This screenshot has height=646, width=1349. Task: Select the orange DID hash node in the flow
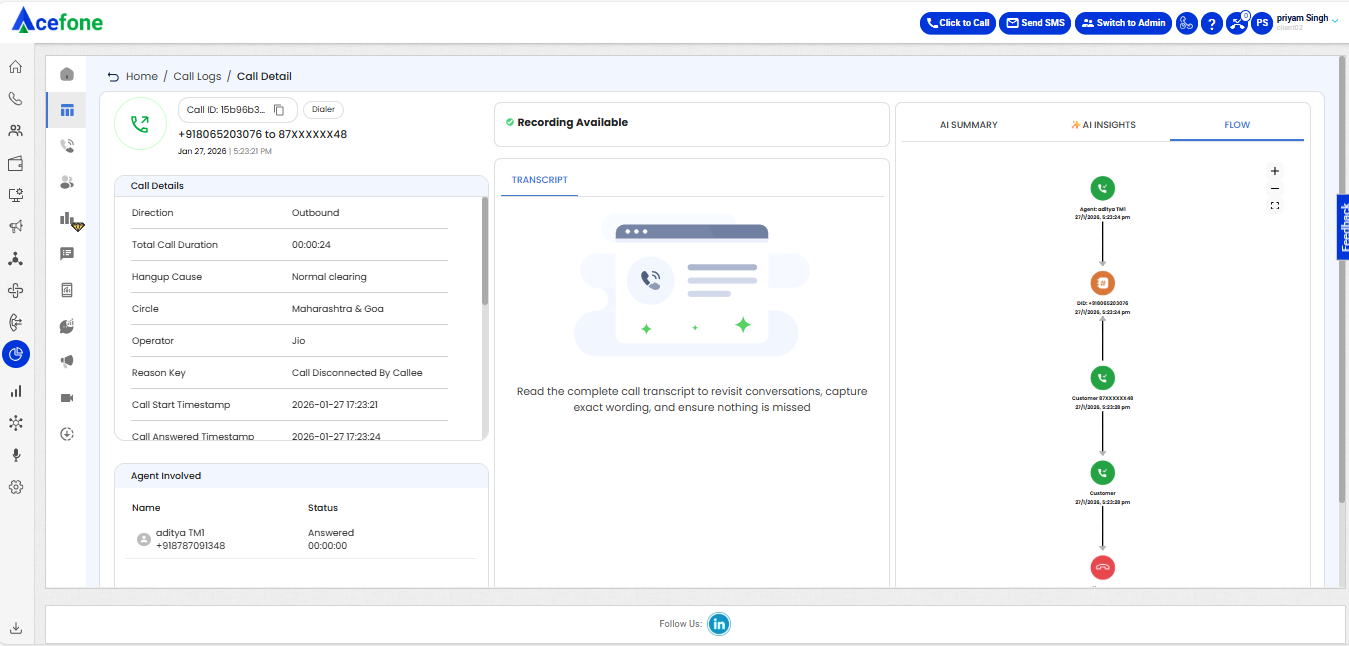[1102, 283]
